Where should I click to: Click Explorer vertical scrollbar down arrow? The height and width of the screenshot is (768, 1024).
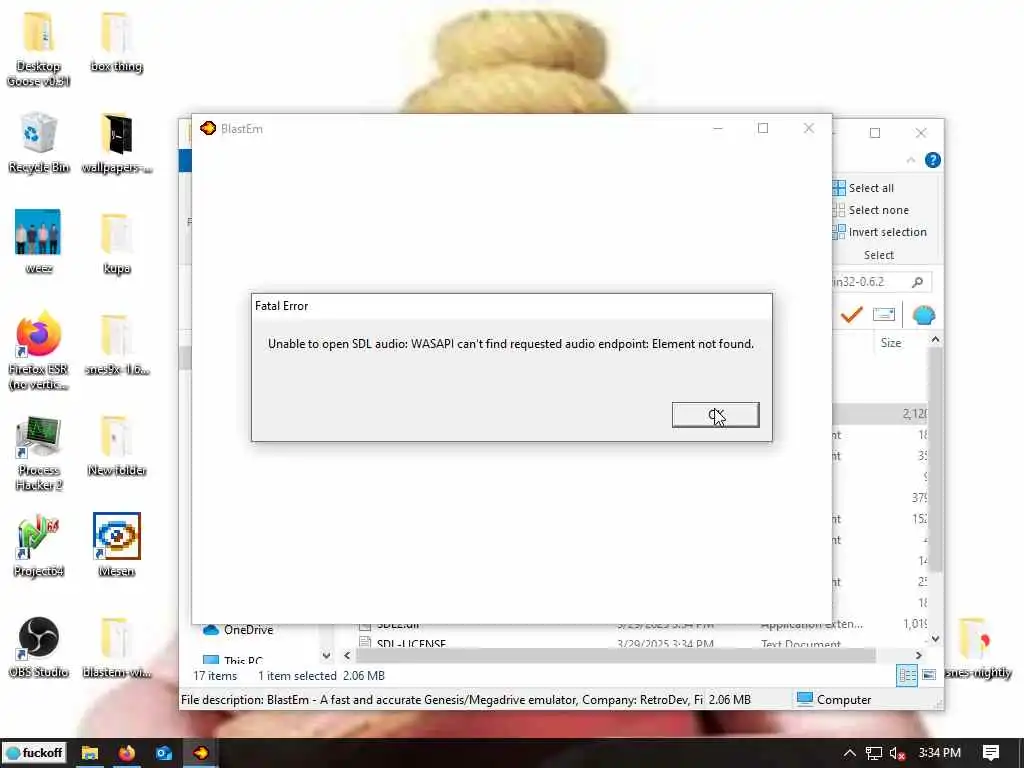pyautogui.click(x=935, y=639)
